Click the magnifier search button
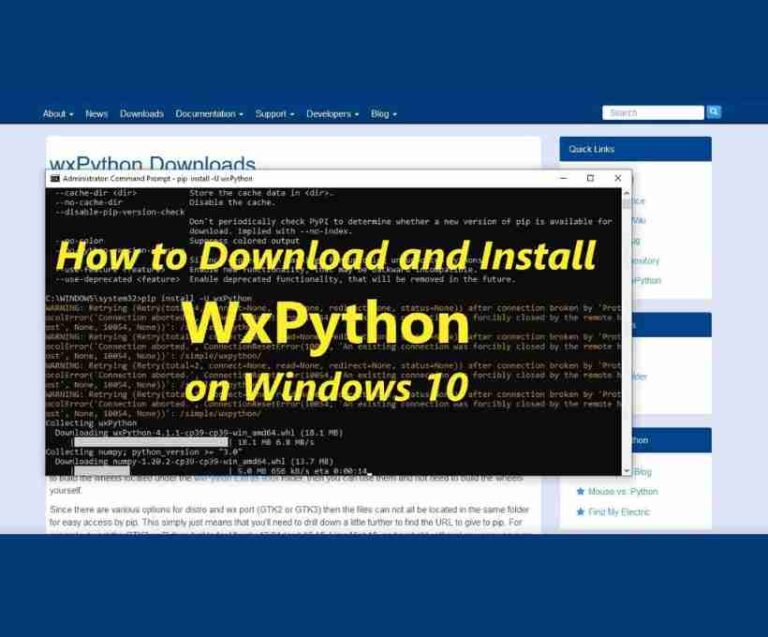768x637 pixels. click(x=714, y=112)
